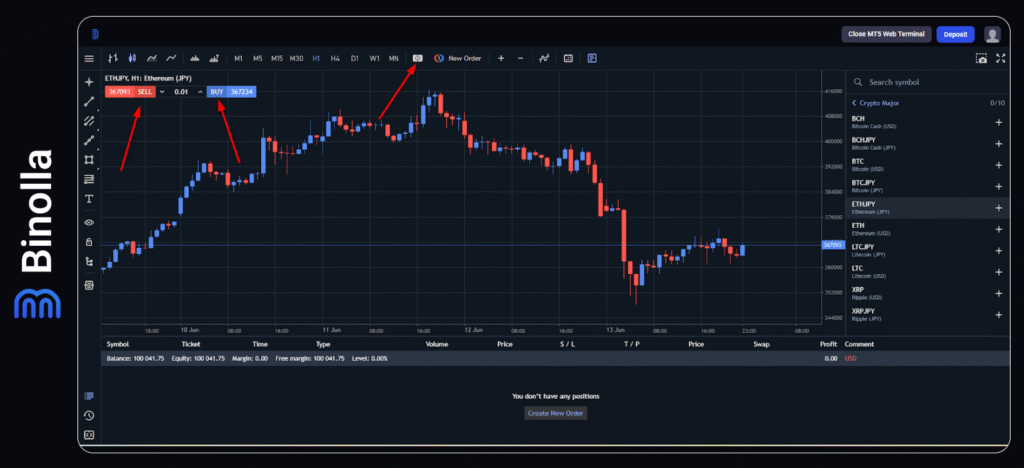Click the Create New Order button
This screenshot has height=468, width=1024.
tap(555, 413)
